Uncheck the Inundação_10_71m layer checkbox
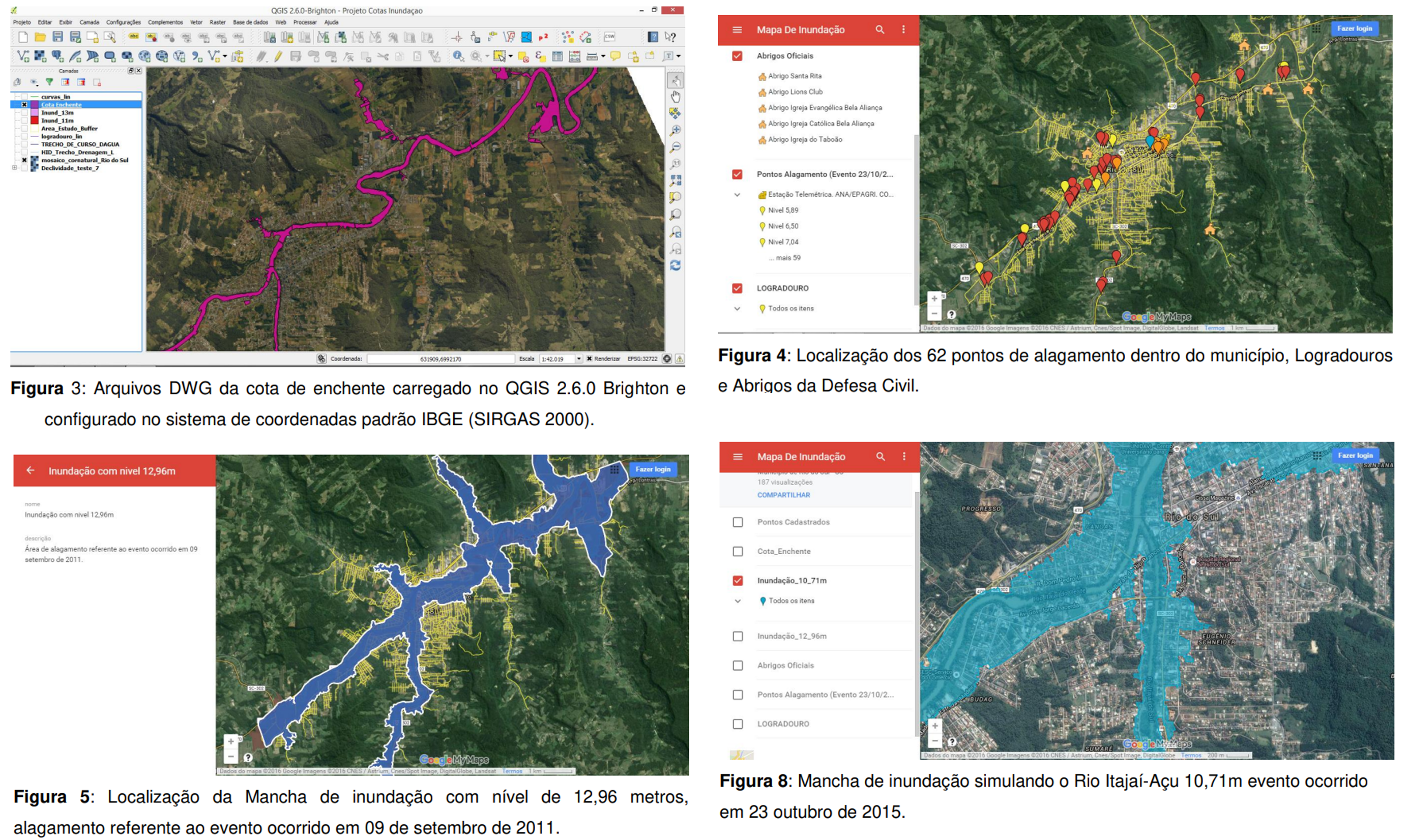Viewport: 1407px width, 840px height. point(738,580)
